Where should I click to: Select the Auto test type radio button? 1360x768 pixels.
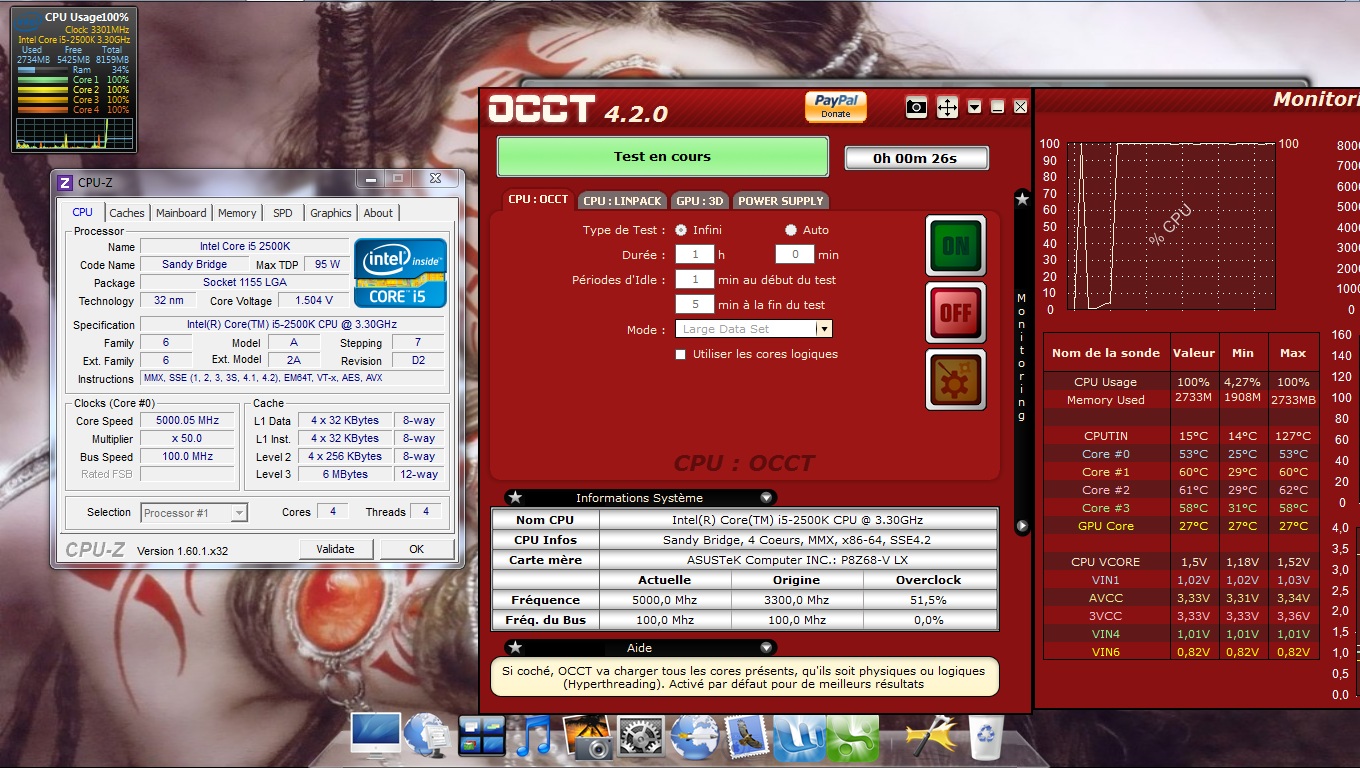coord(791,230)
